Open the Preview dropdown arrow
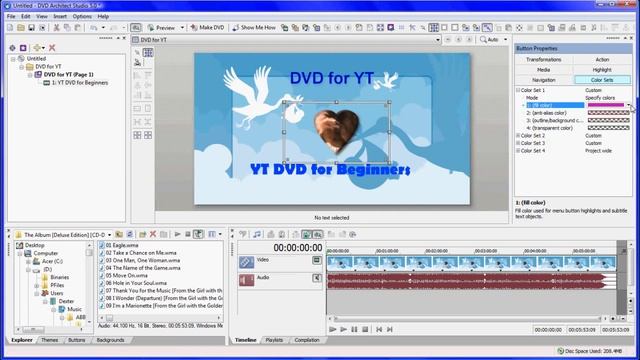640x360 pixels. [x=182, y=27]
